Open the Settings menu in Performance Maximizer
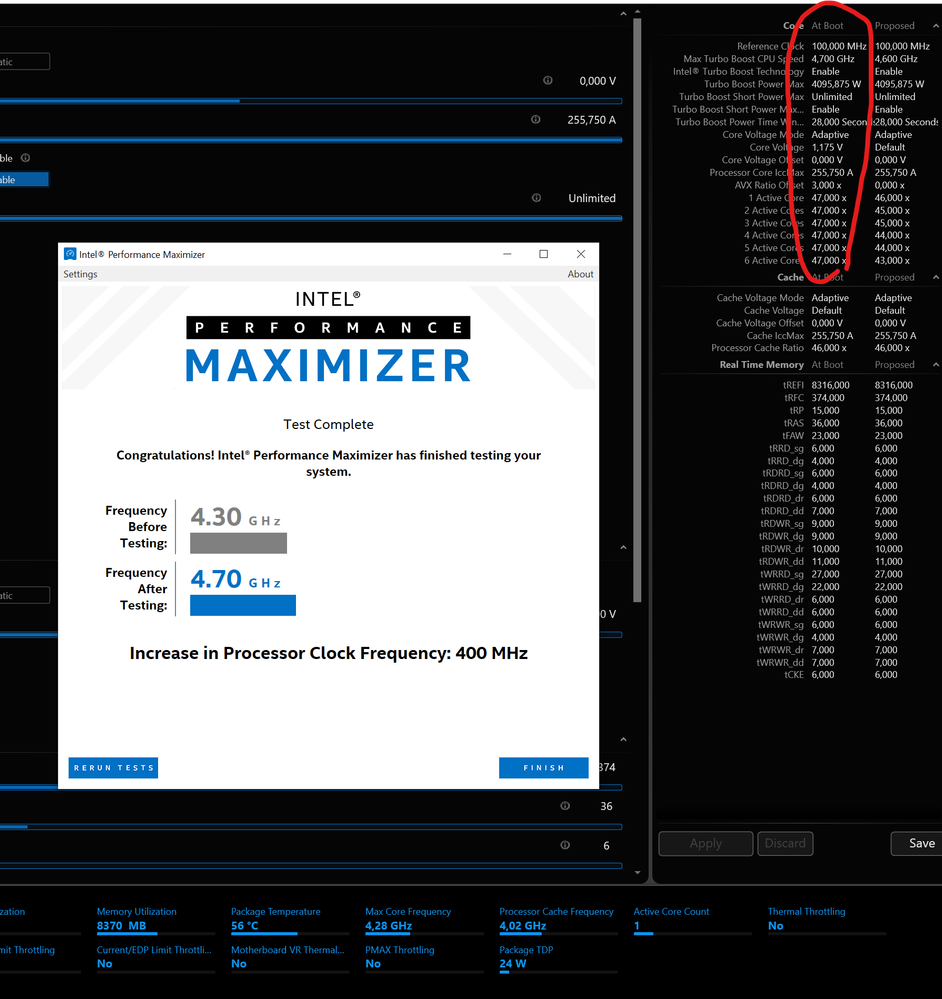942x999 pixels. point(80,274)
